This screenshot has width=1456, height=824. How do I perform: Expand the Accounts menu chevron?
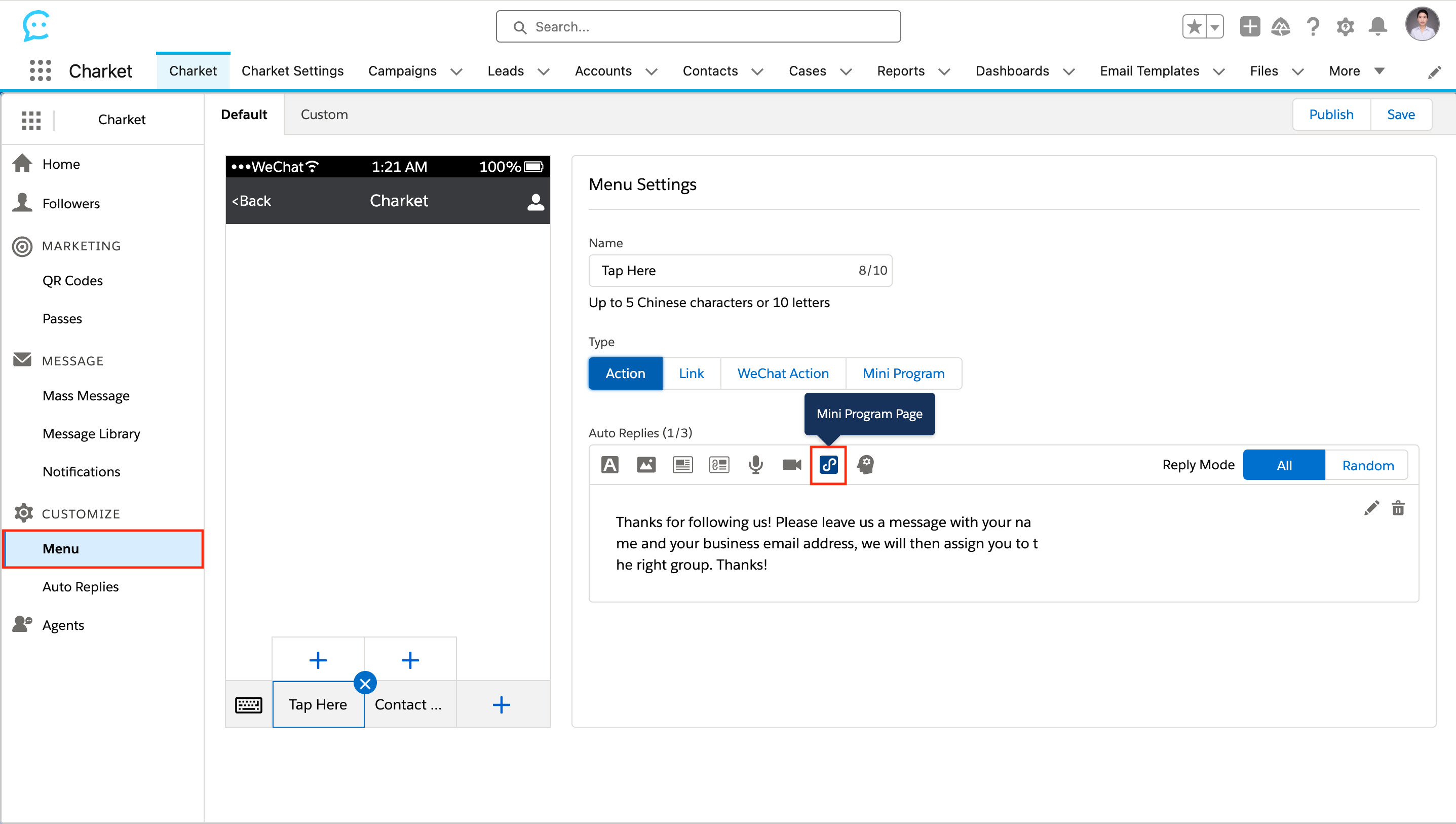[x=651, y=71]
